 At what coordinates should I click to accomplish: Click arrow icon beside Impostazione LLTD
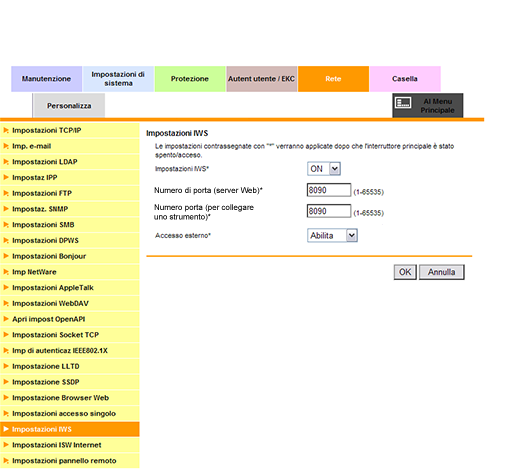click(6, 366)
